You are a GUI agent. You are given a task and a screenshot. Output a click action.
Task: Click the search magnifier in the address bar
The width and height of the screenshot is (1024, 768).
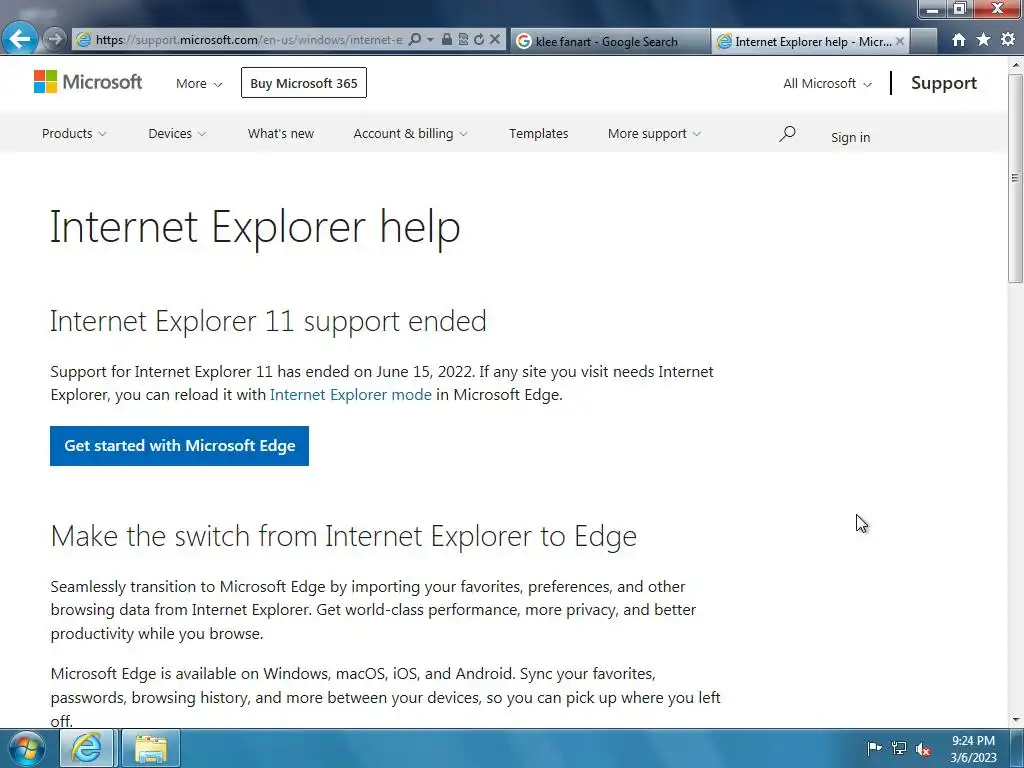coord(414,39)
